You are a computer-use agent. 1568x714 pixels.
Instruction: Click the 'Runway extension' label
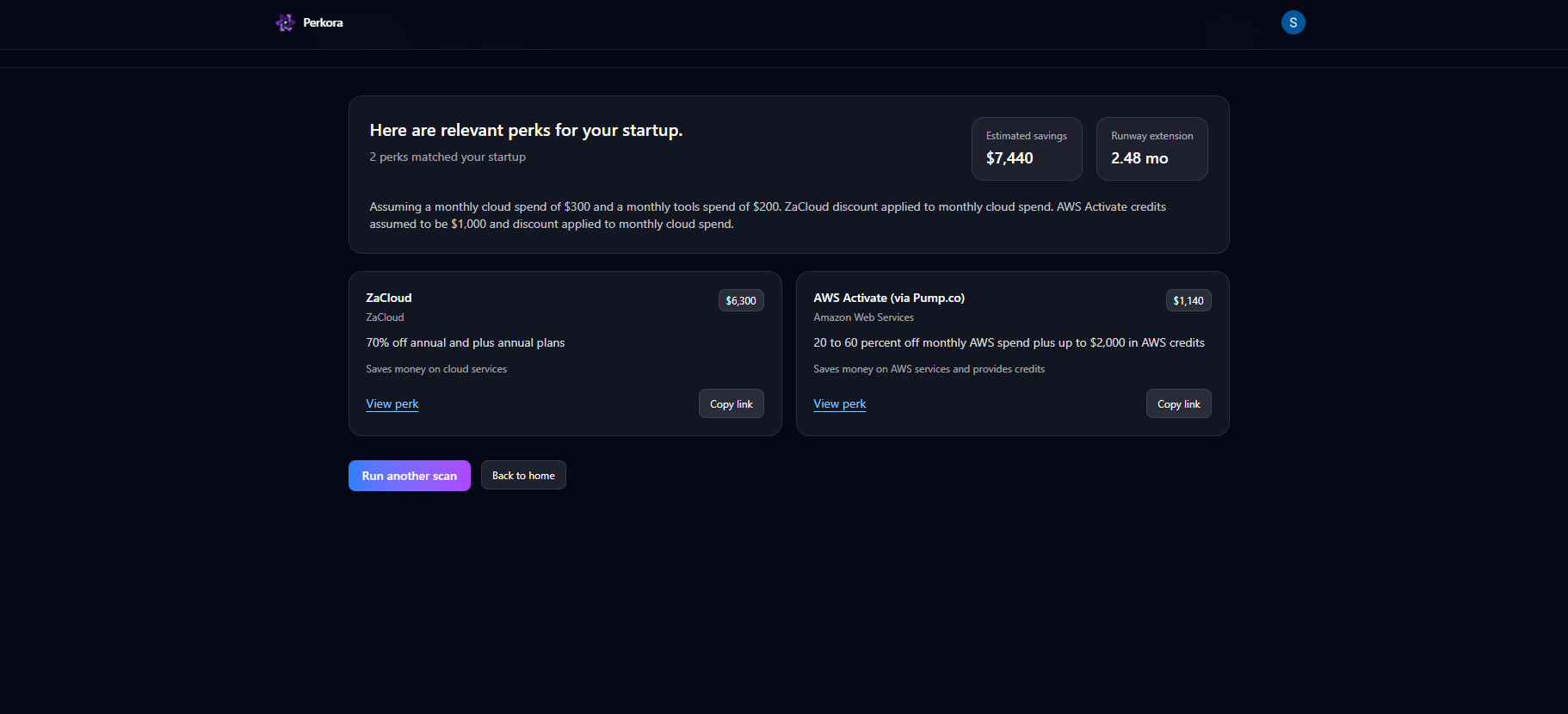point(1152,136)
